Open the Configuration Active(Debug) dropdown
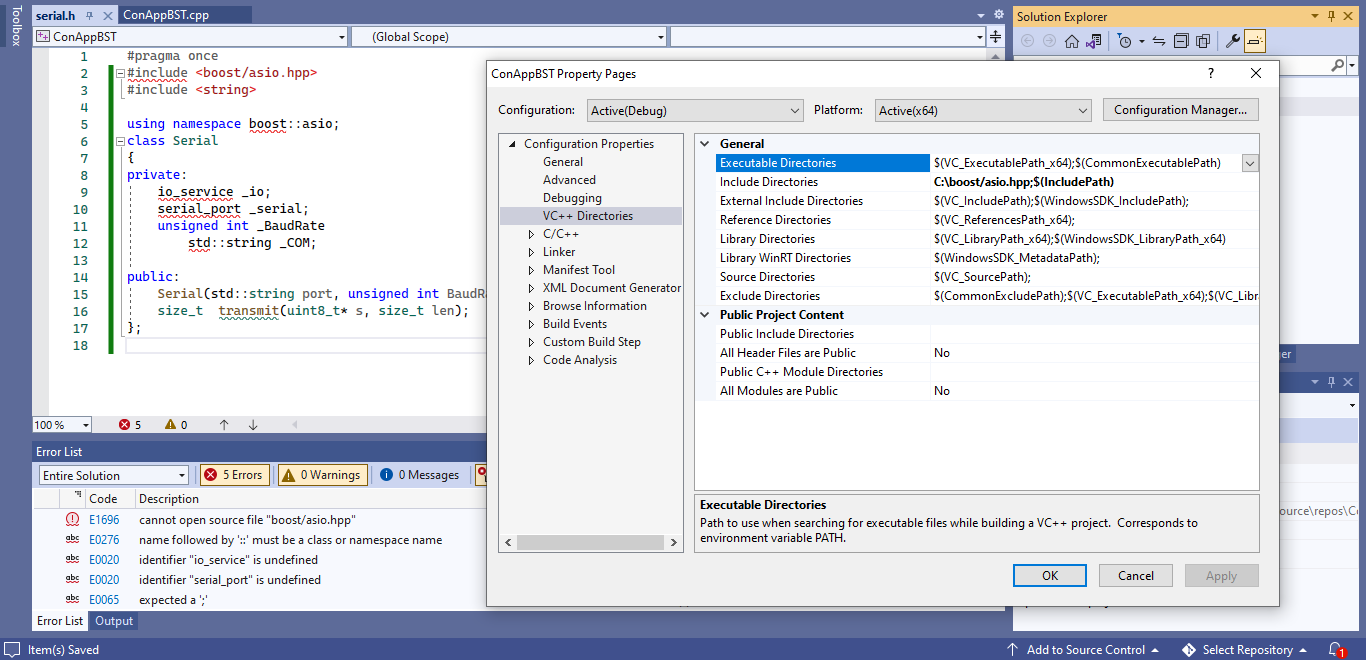 (695, 110)
